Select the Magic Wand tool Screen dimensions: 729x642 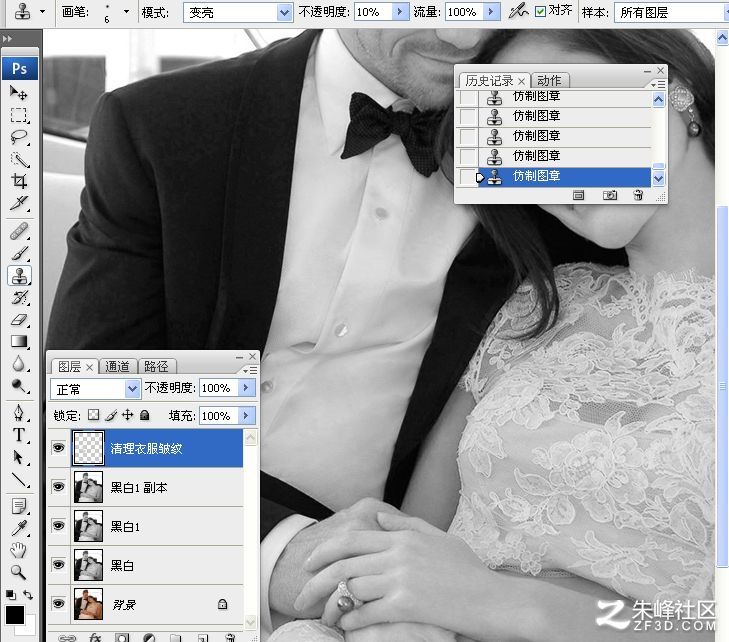[19, 159]
